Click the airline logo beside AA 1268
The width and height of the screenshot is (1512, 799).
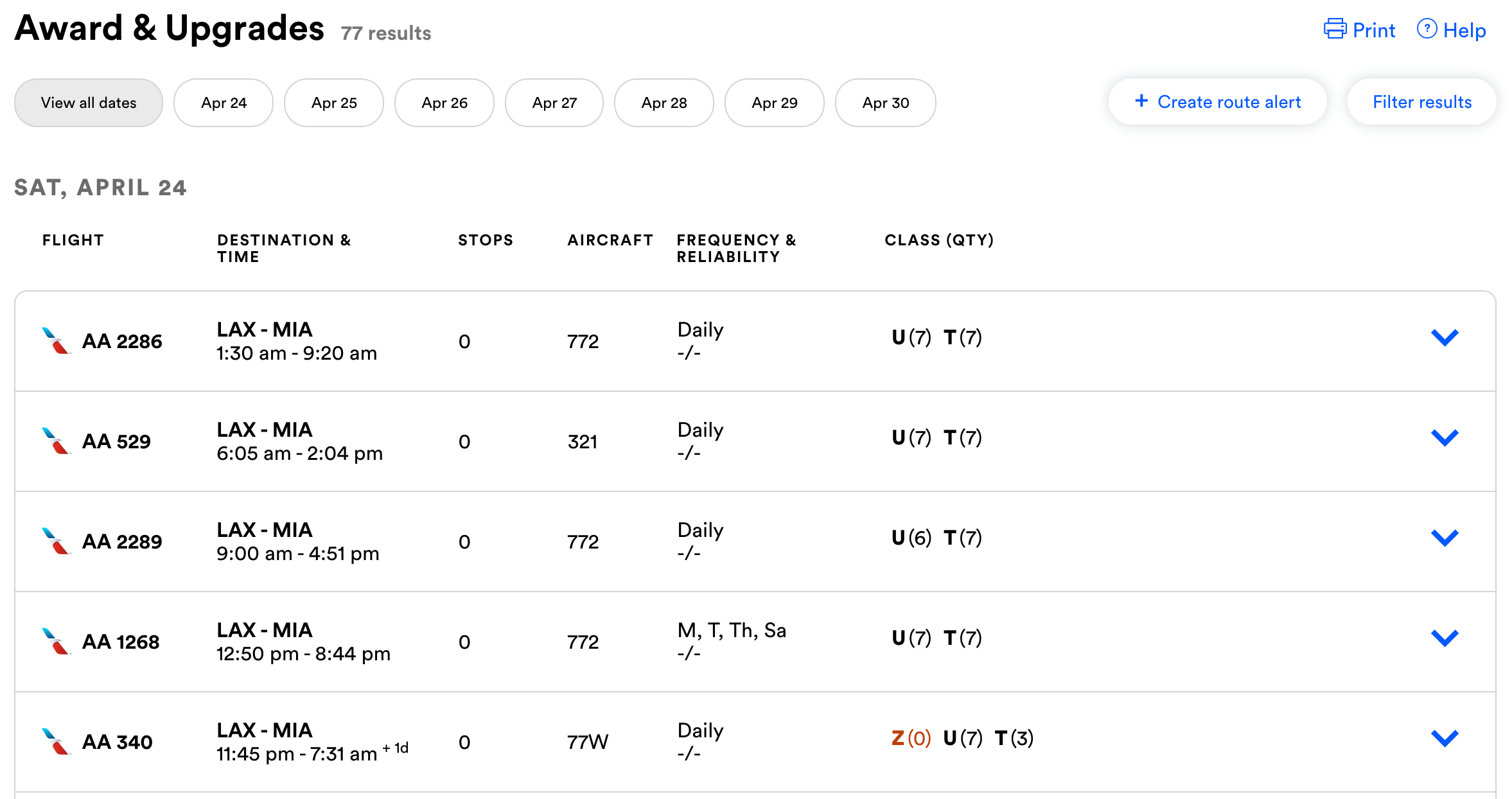[55, 642]
